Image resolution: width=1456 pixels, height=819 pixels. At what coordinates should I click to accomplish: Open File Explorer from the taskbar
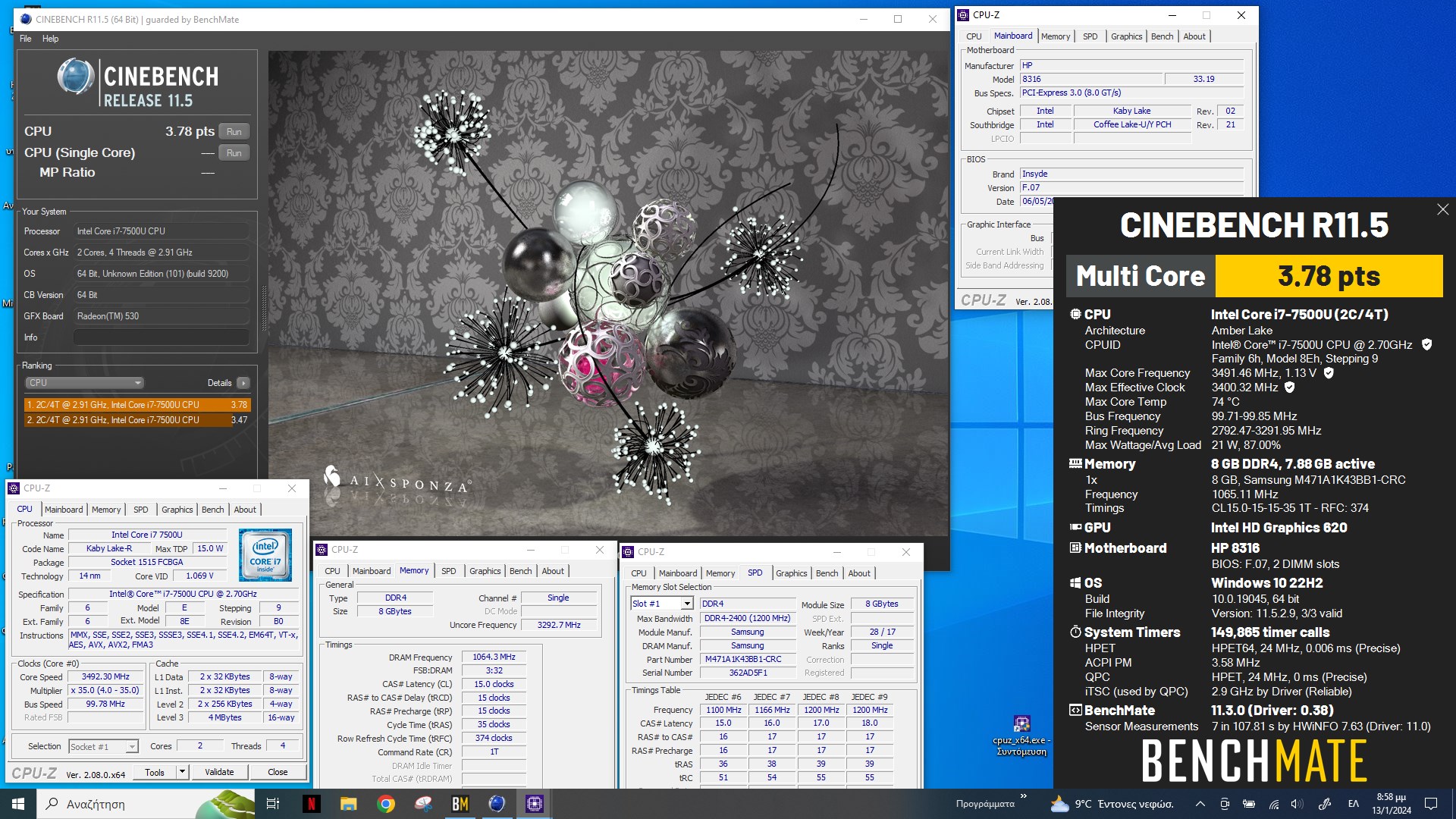click(x=348, y=804)
